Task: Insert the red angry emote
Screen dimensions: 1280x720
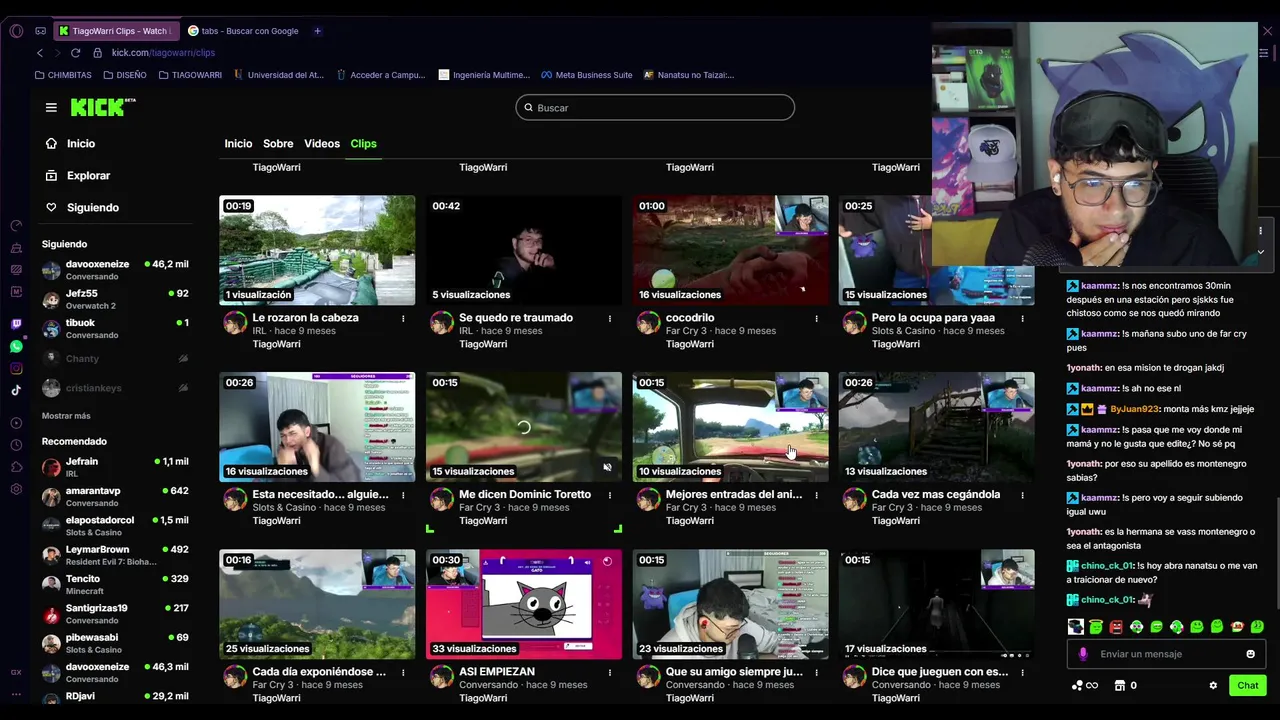Action: point(1116,627)
